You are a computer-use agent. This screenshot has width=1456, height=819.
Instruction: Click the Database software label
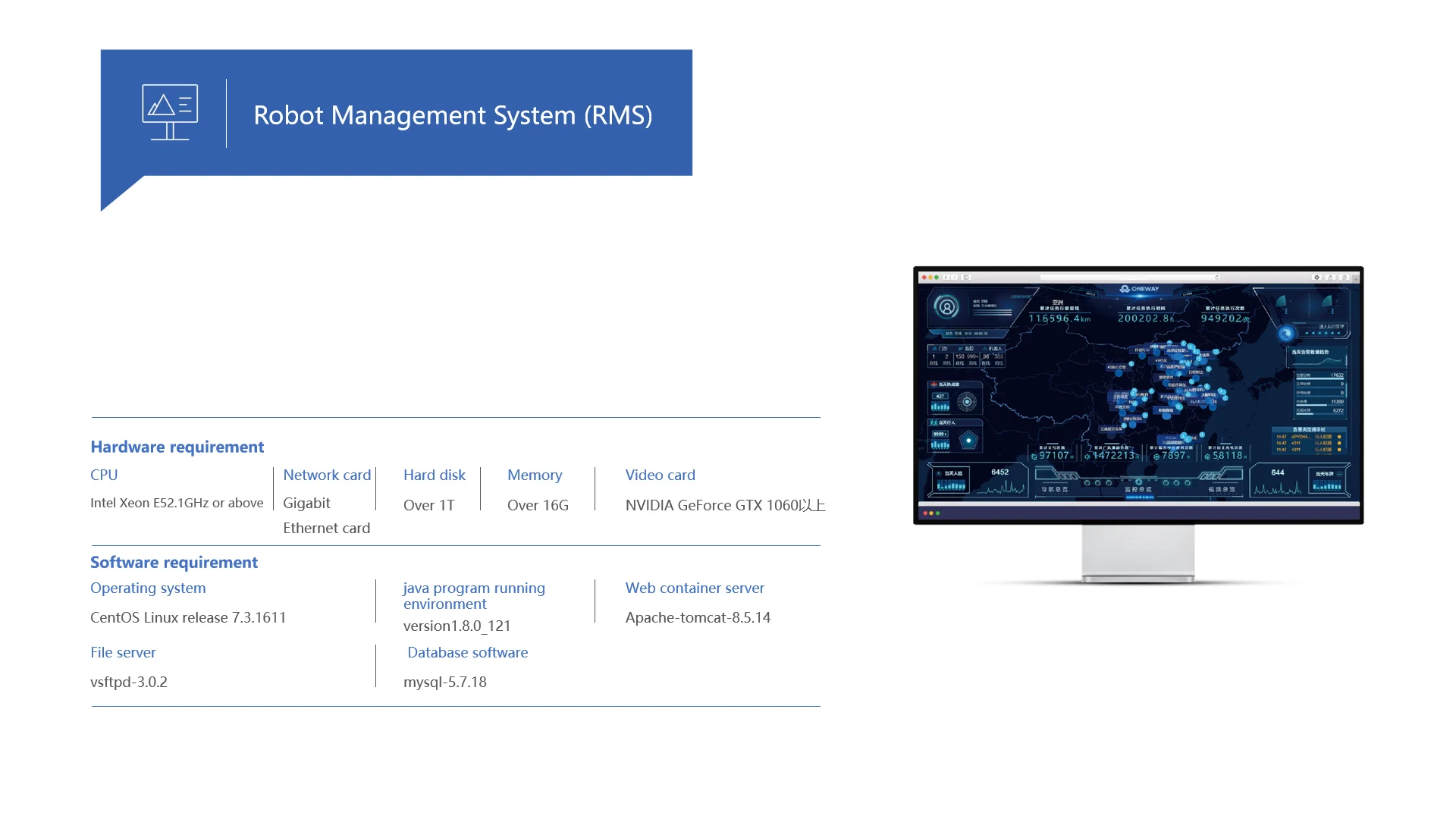coord(467,652)
